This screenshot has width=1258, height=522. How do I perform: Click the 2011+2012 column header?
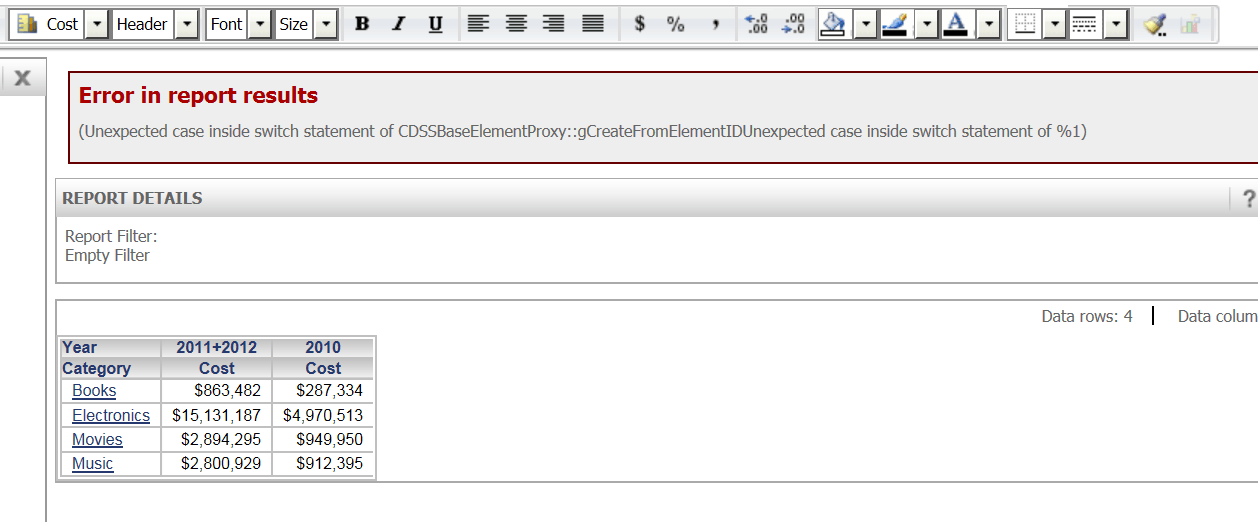217,347
